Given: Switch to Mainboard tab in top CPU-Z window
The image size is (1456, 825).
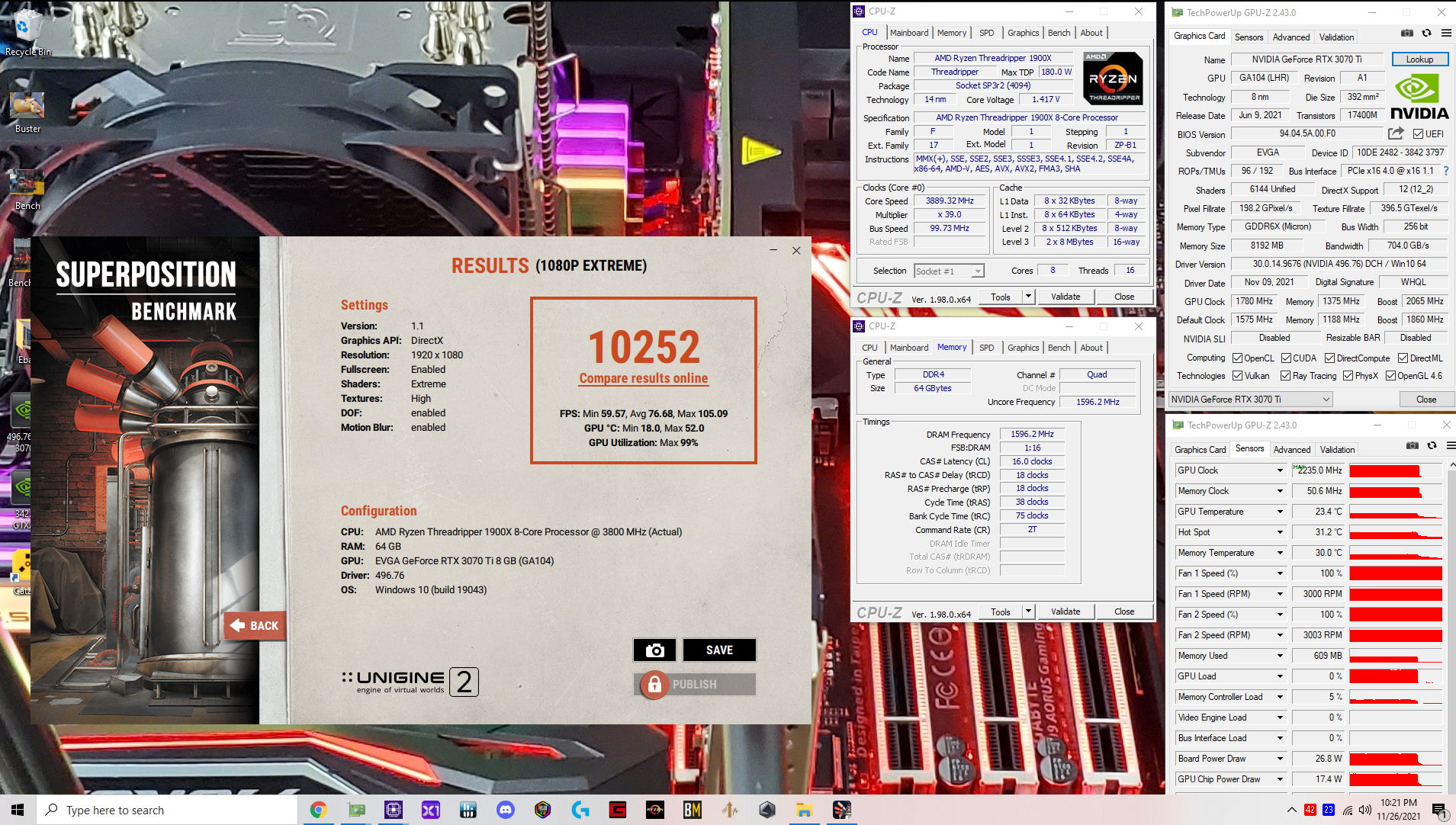Looking at the screenshot, I should [x=909, y=33].
